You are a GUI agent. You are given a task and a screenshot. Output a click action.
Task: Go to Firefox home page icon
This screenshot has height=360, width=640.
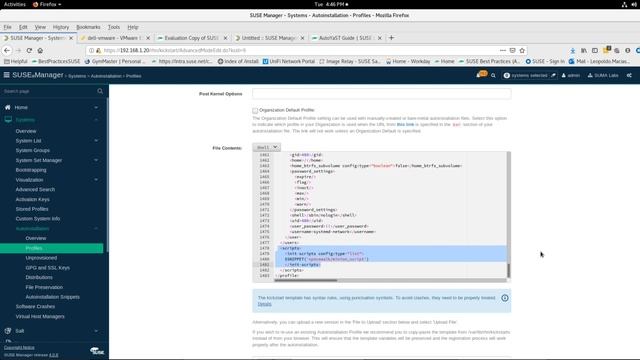40,50
